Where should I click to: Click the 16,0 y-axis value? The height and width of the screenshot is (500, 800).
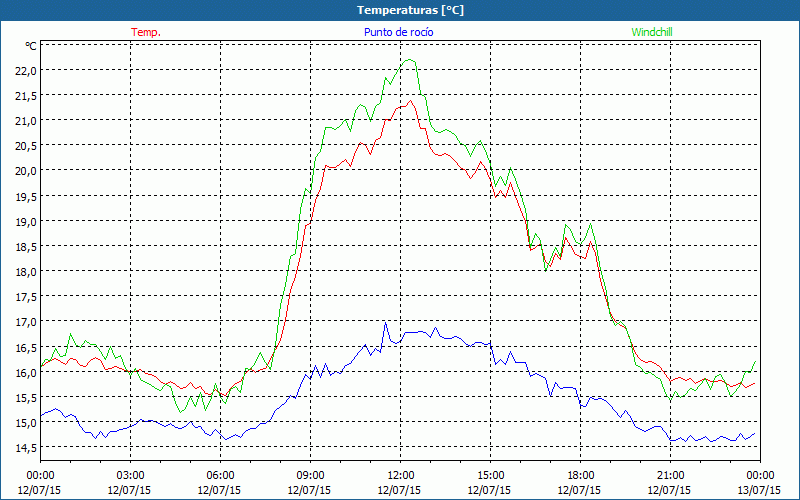(x=26, y=372)
